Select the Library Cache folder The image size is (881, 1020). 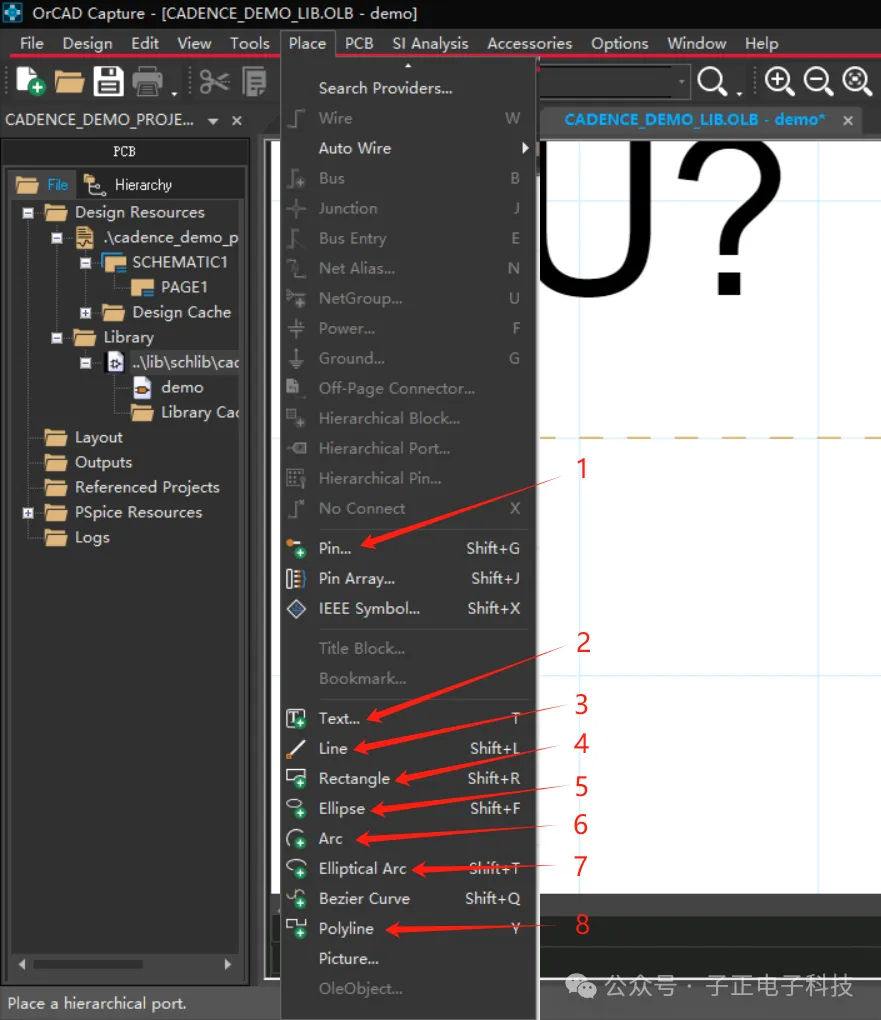[199, 412]
